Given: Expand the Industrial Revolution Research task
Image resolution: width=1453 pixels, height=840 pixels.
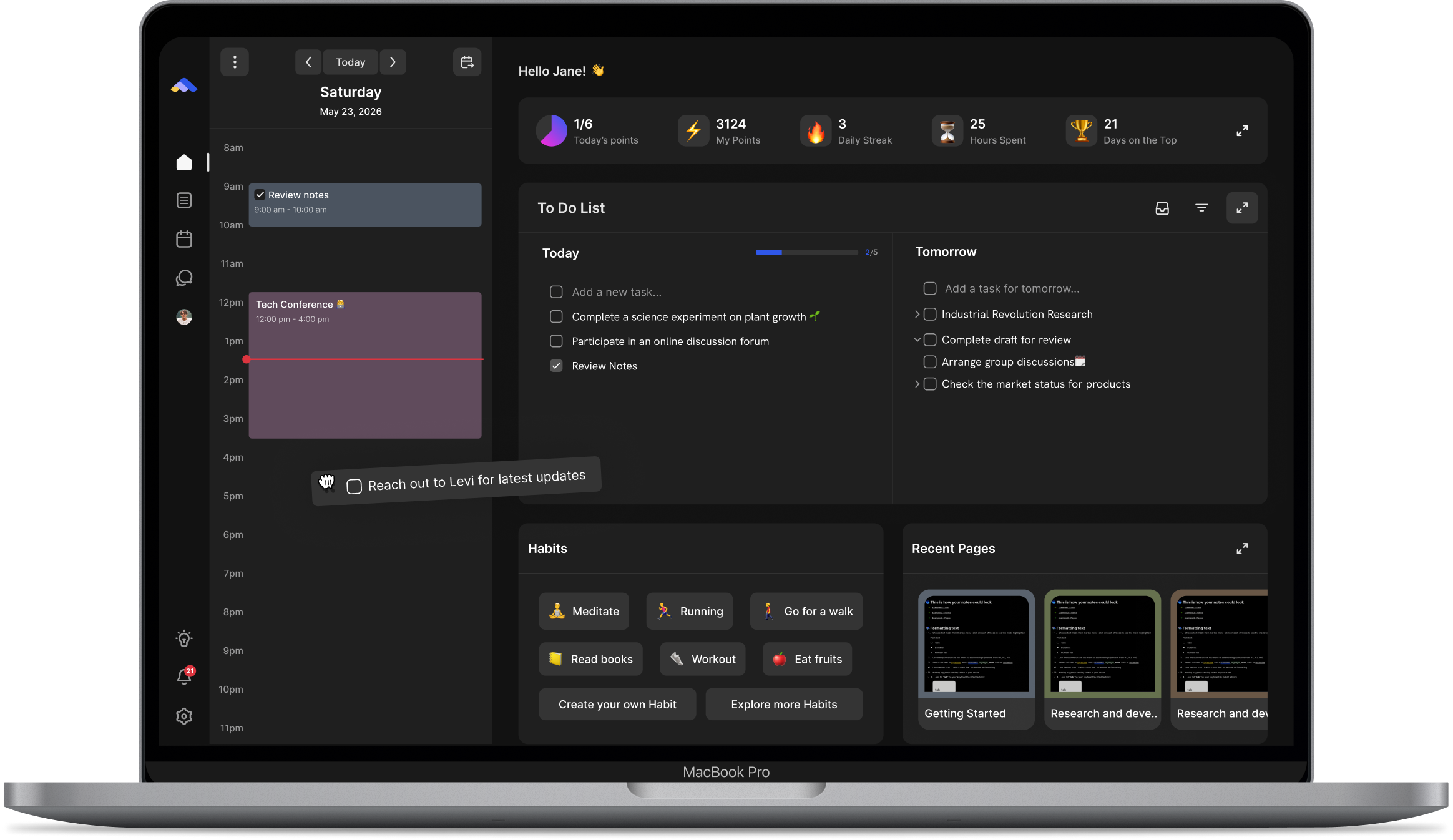Looking at the screenshot, I should click(917, 314).
